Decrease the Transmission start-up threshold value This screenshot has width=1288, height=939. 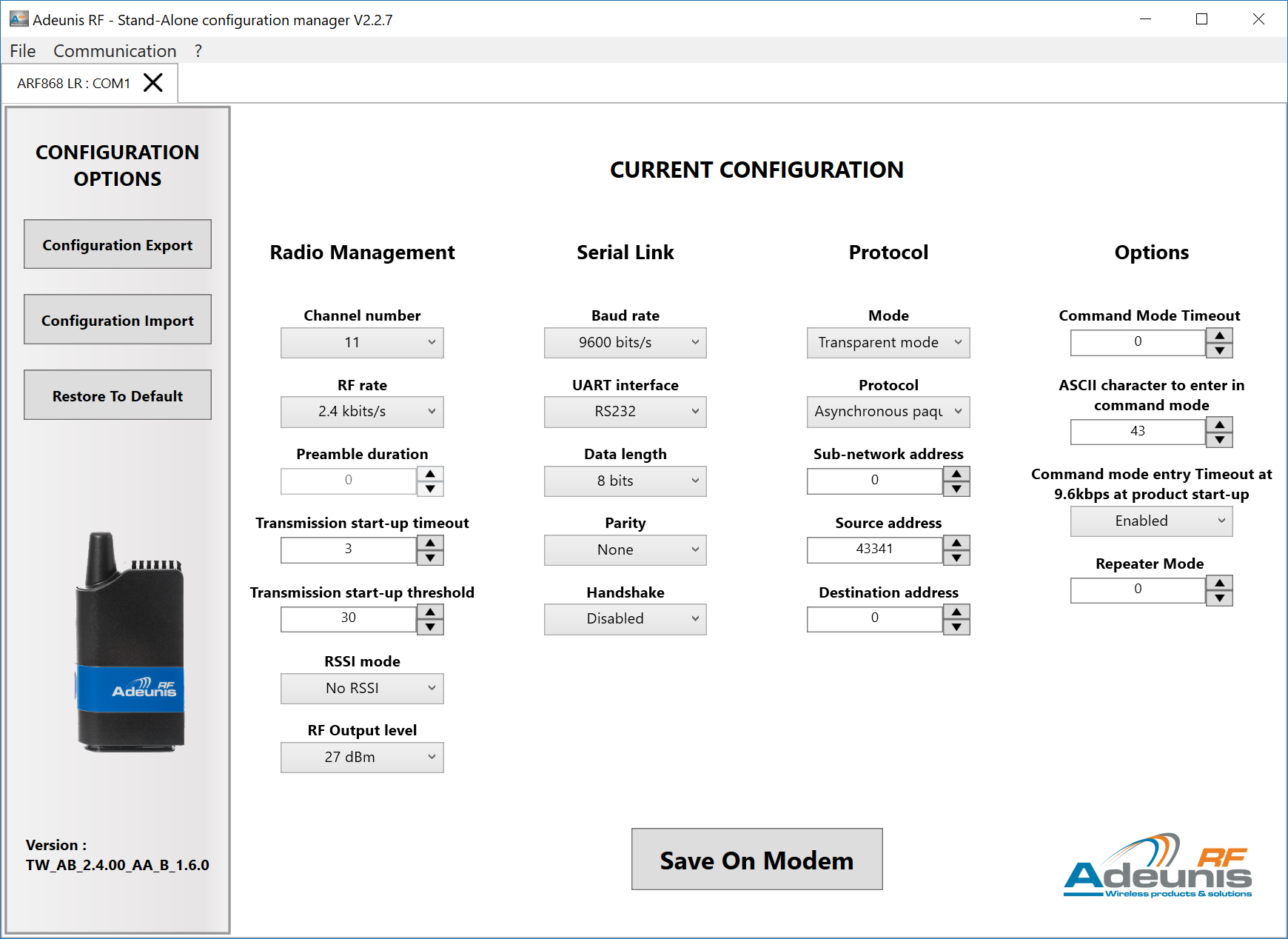pos(430,627)
